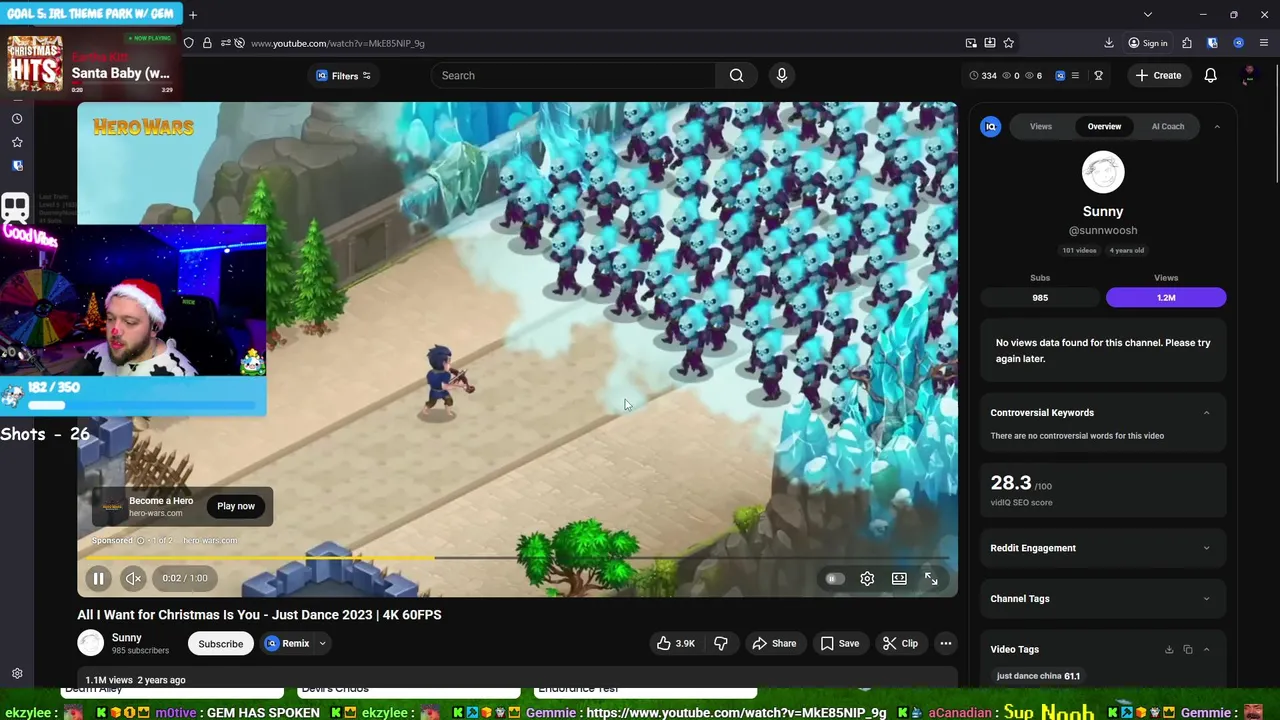Focus the YouTube search field
Image resolution: width=1280 pixels, height=720 pixels.
[573, 75]
